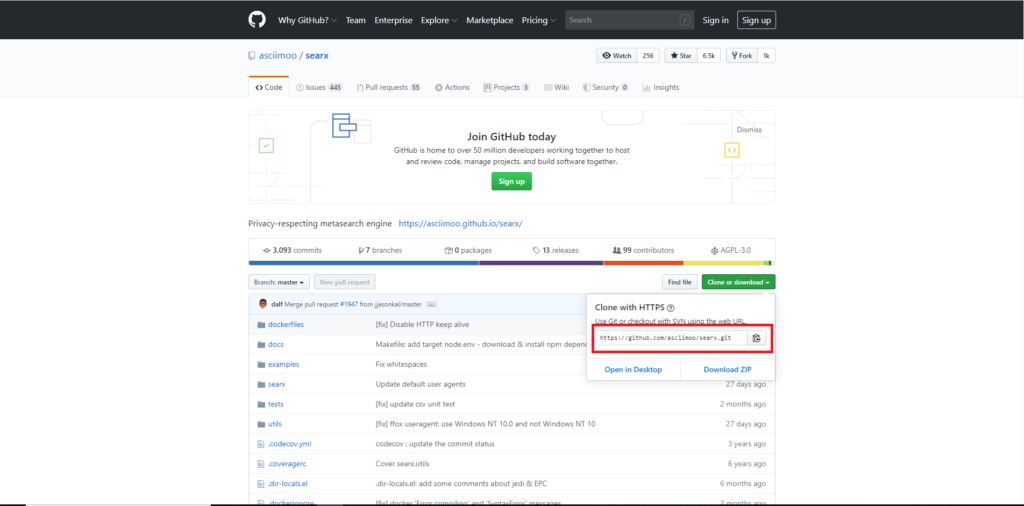Click the docs folder icon
The image size is (1024, 506).
coord(261,344)
